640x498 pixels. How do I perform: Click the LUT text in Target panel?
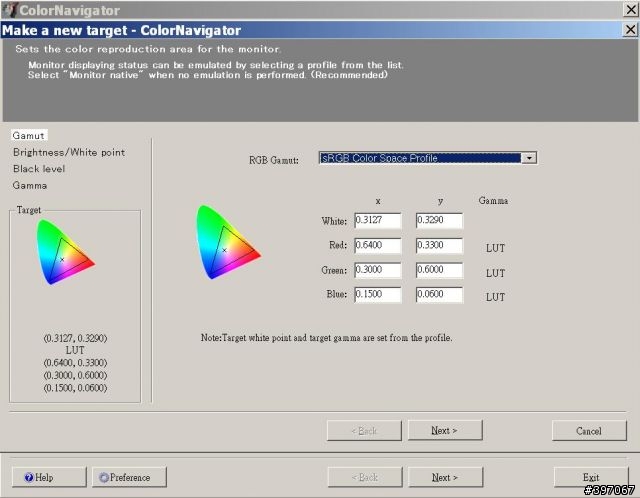point(75,350)
